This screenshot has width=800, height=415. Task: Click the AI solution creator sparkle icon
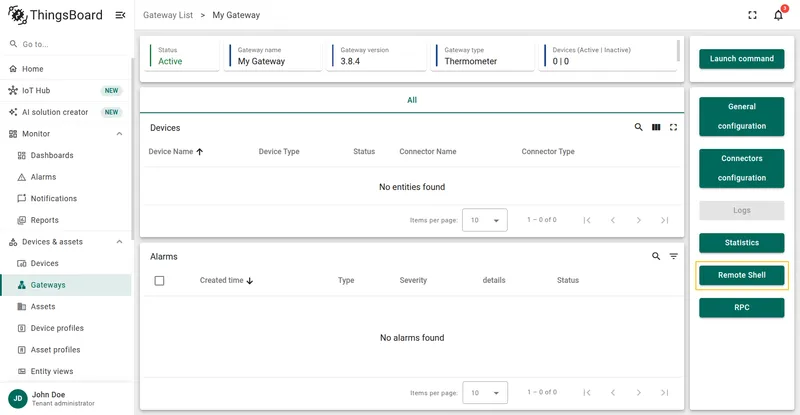13,112
